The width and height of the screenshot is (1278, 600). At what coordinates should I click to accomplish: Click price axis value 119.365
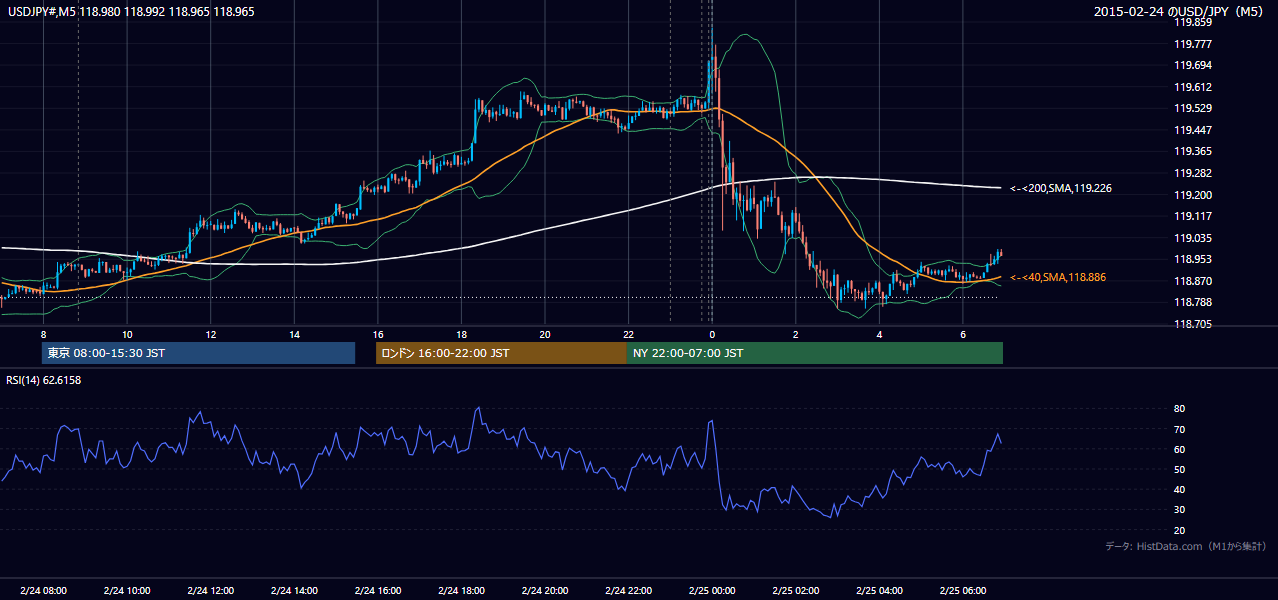click(1193, 152)
